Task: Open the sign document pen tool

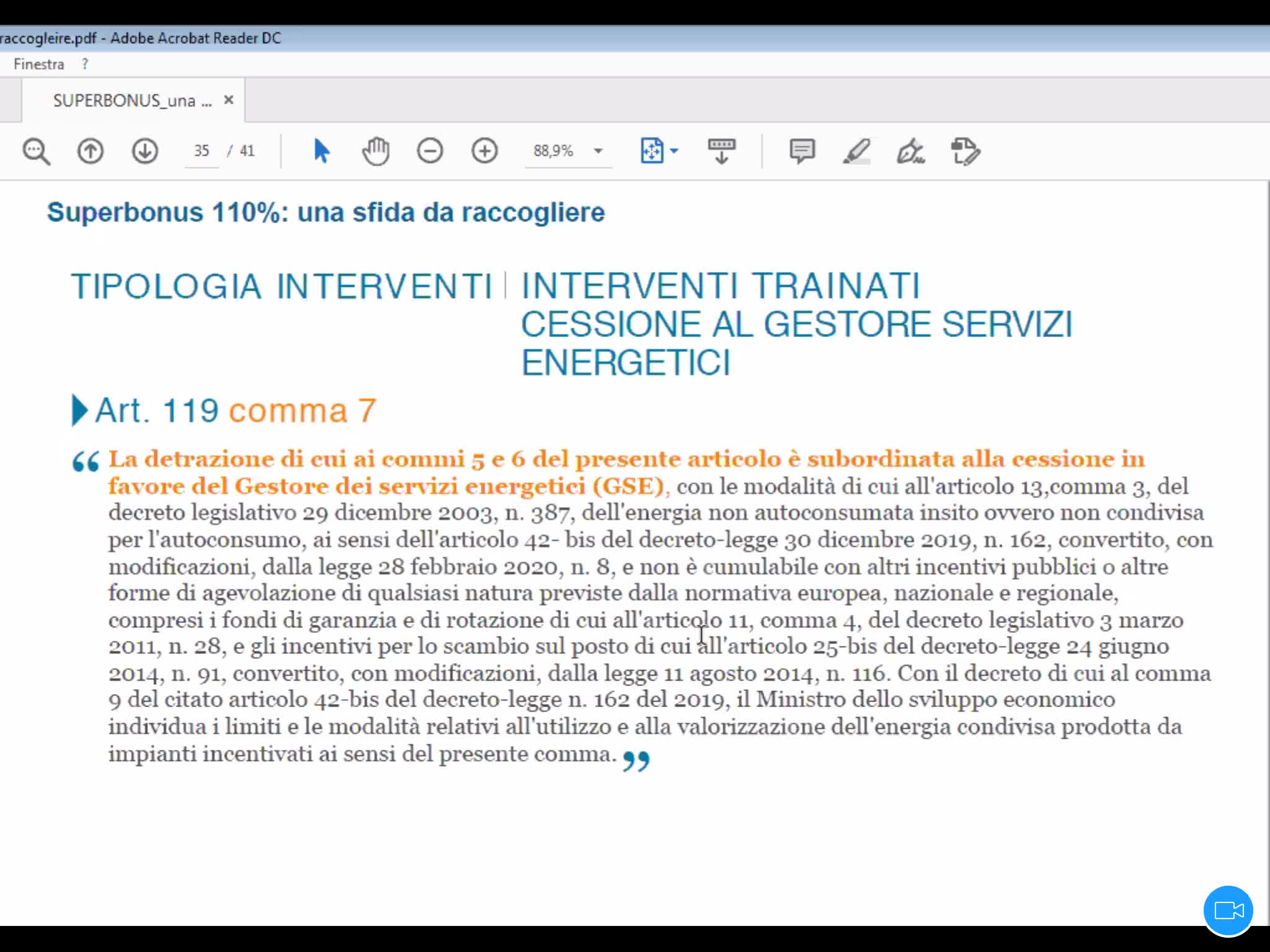Action: tap(910, 151)
